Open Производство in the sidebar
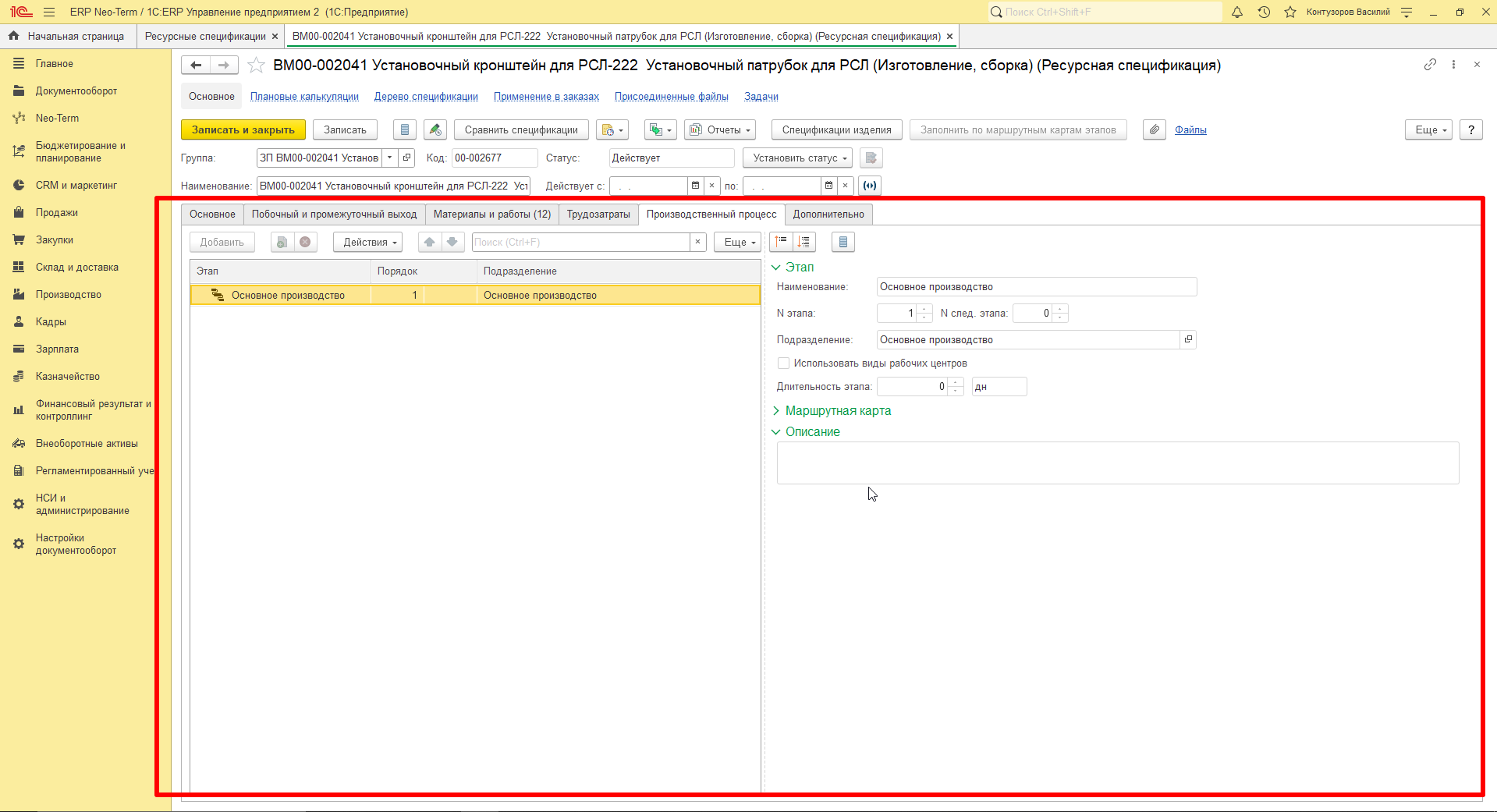 (x=69, y=295)
